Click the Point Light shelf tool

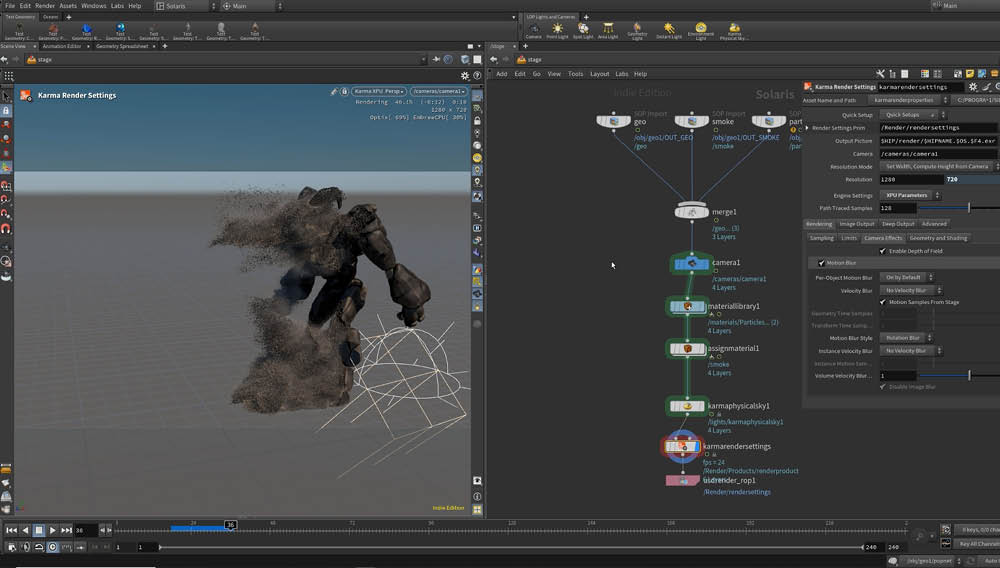click(x=558, y=30)
